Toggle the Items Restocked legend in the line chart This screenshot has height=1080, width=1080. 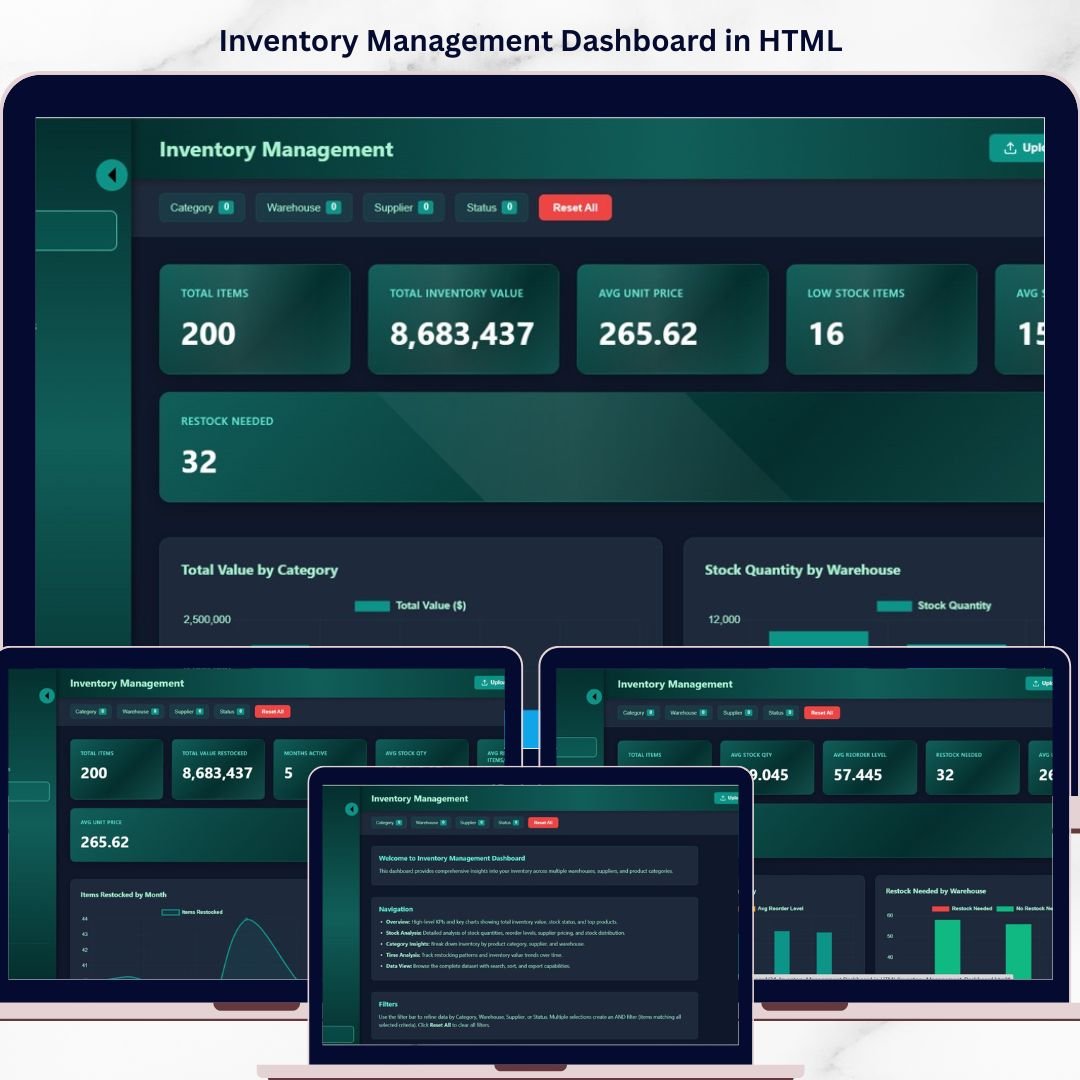tap(171, 912)
